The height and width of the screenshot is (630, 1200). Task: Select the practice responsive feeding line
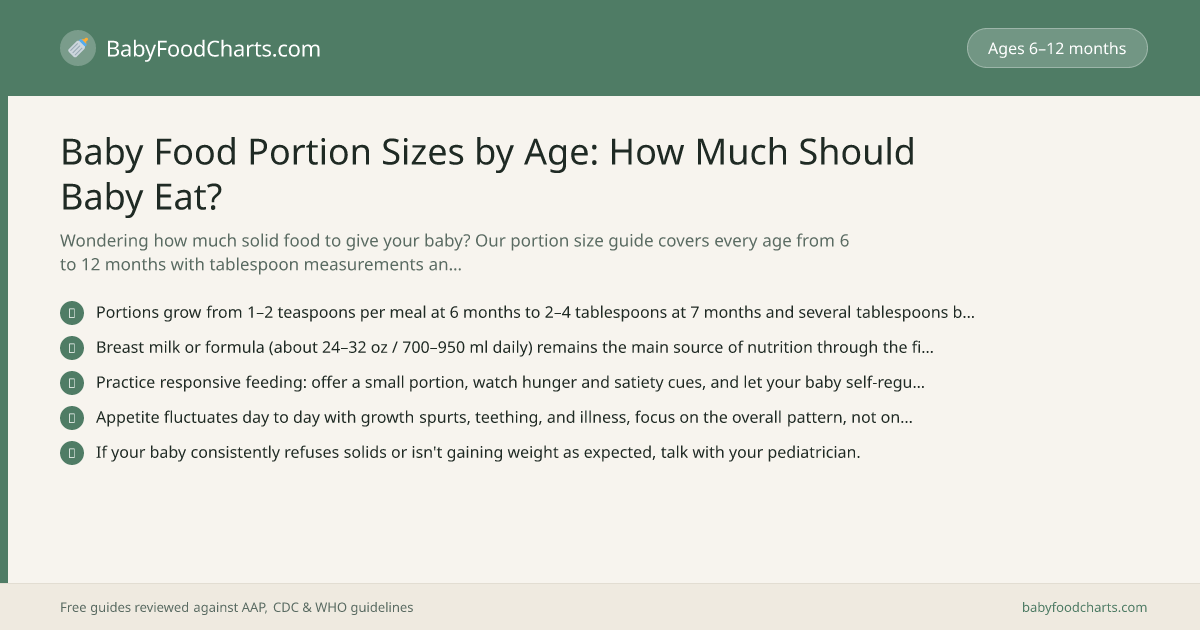click(510, 382)
